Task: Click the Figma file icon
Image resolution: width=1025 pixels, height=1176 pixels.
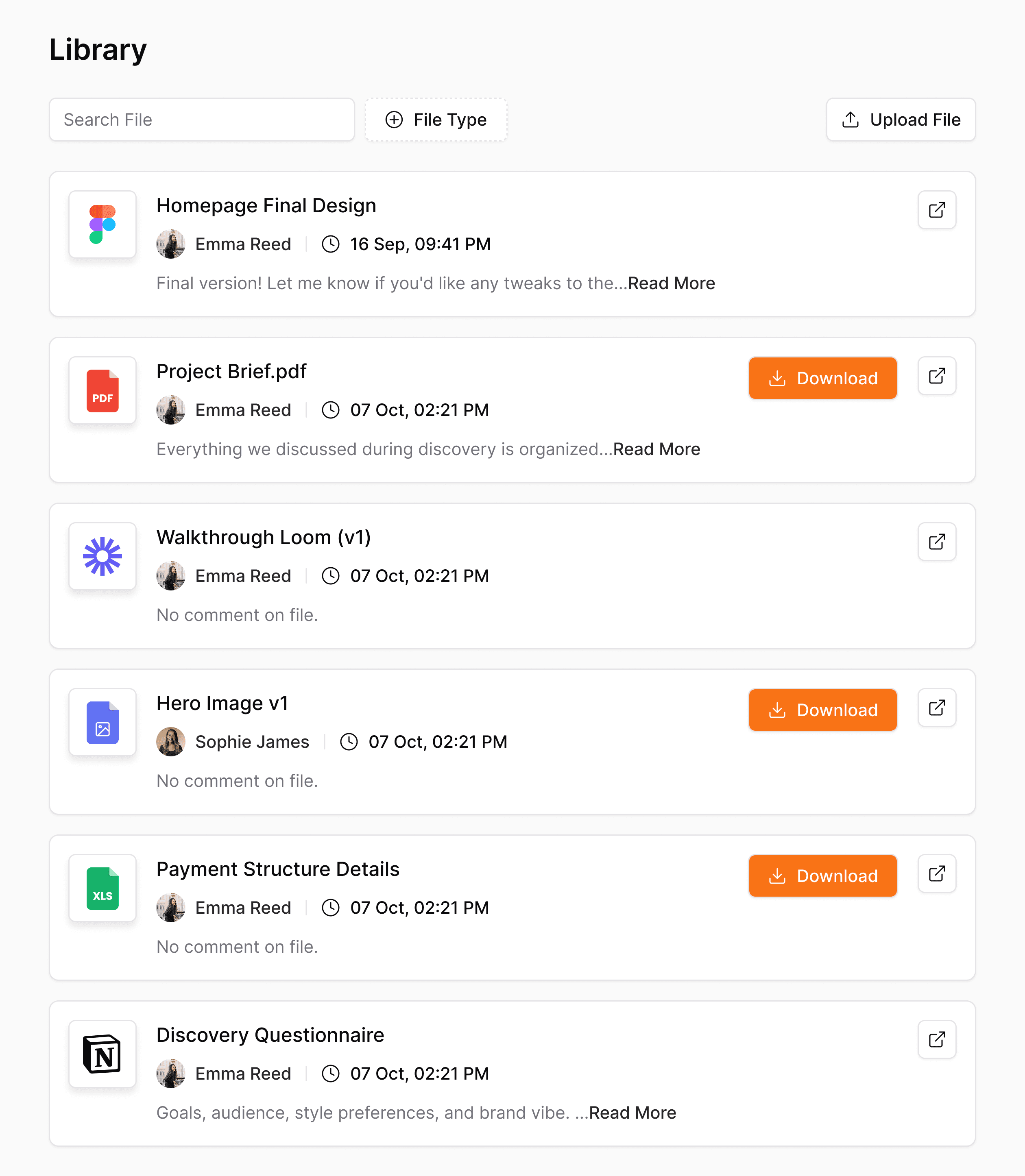Action: click(102, 224)
